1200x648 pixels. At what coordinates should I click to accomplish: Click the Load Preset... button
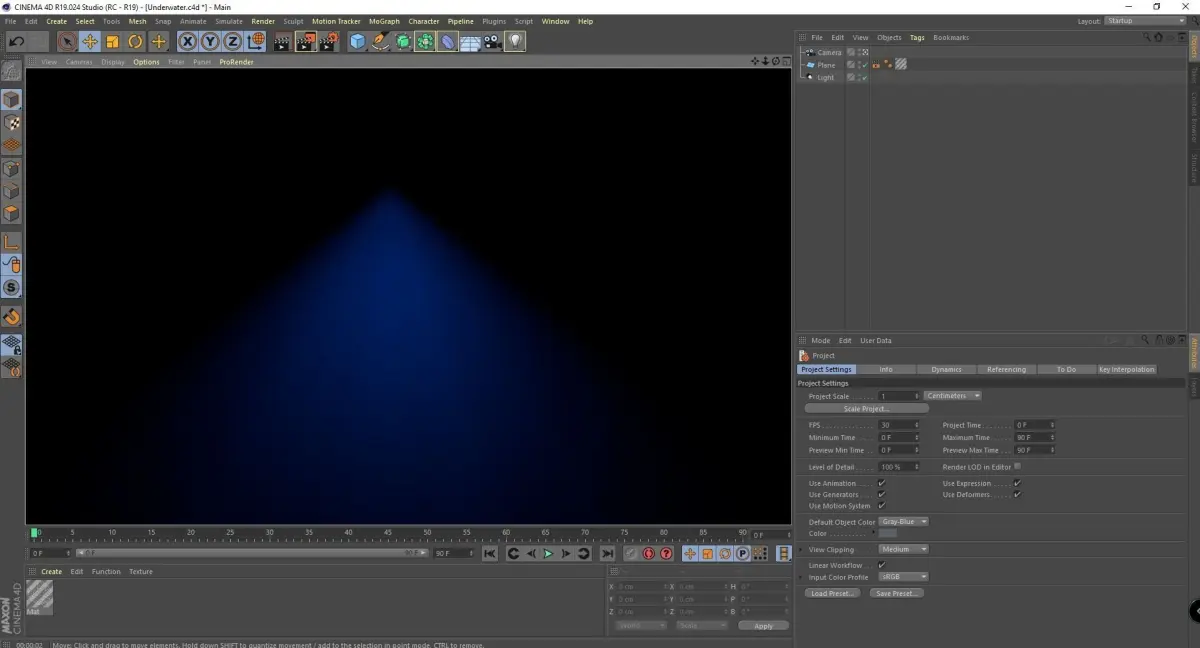[832, 593]
